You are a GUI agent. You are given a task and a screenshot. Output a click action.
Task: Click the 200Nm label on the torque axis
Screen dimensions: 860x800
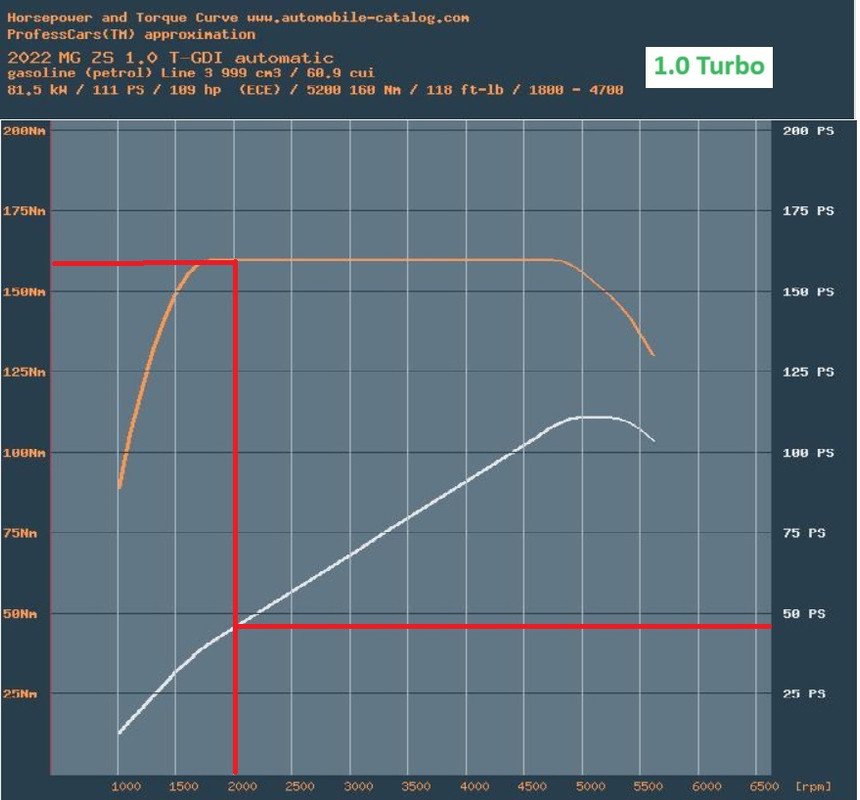pos(24,131)
